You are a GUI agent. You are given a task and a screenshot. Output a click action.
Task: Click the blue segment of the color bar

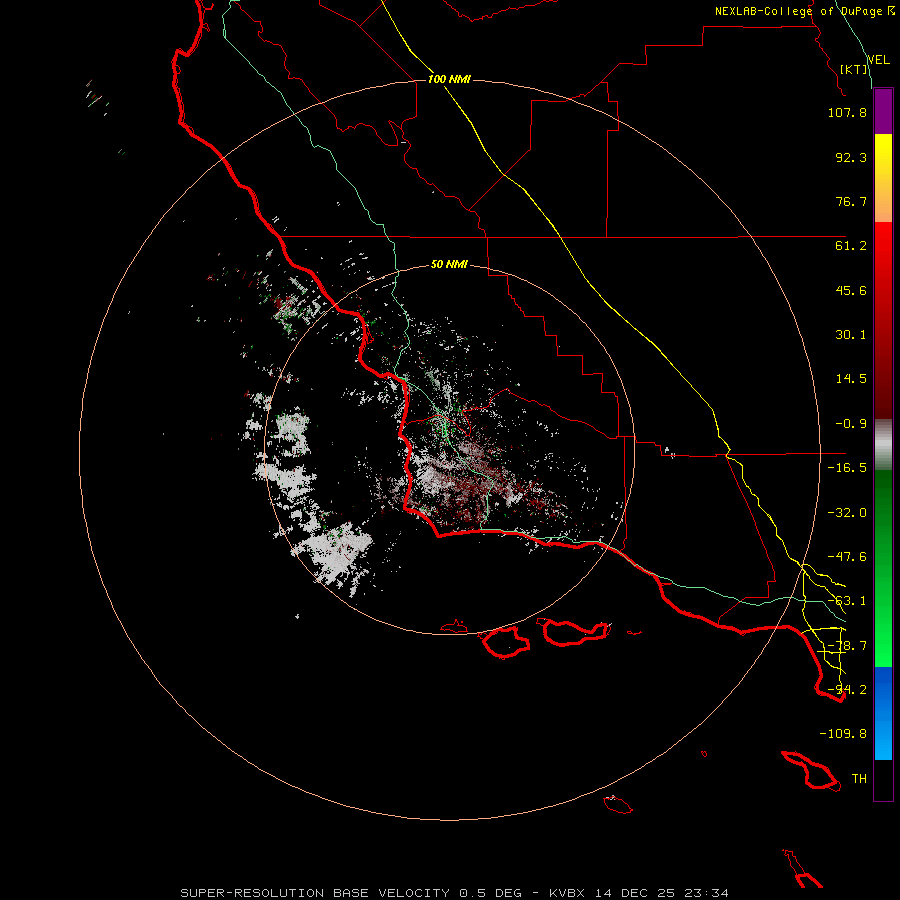[x=883, y=713]
